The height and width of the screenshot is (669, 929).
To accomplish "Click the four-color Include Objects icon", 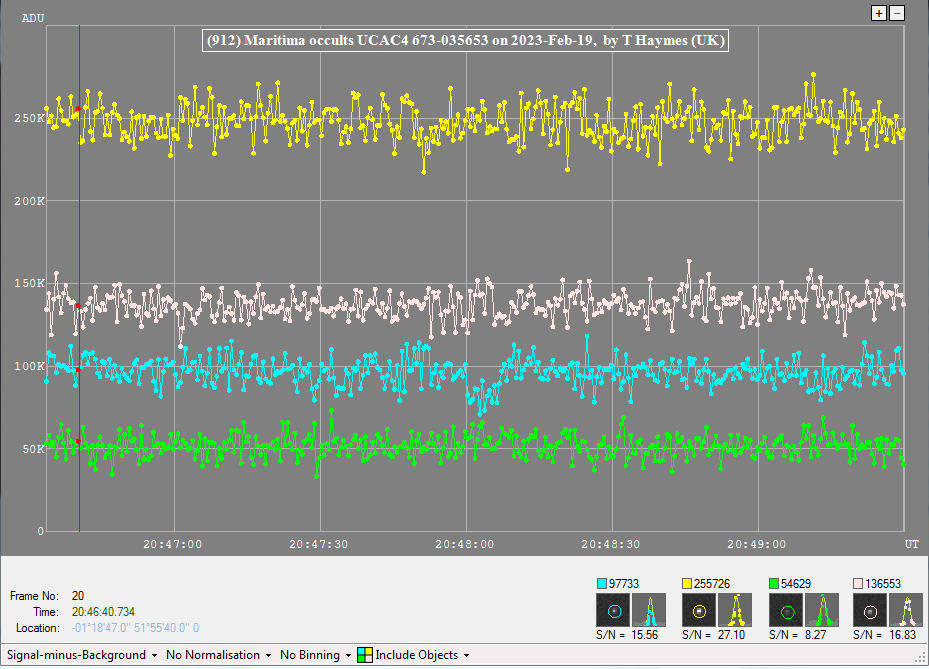I will pyautogui.click(x=365, y=655).
